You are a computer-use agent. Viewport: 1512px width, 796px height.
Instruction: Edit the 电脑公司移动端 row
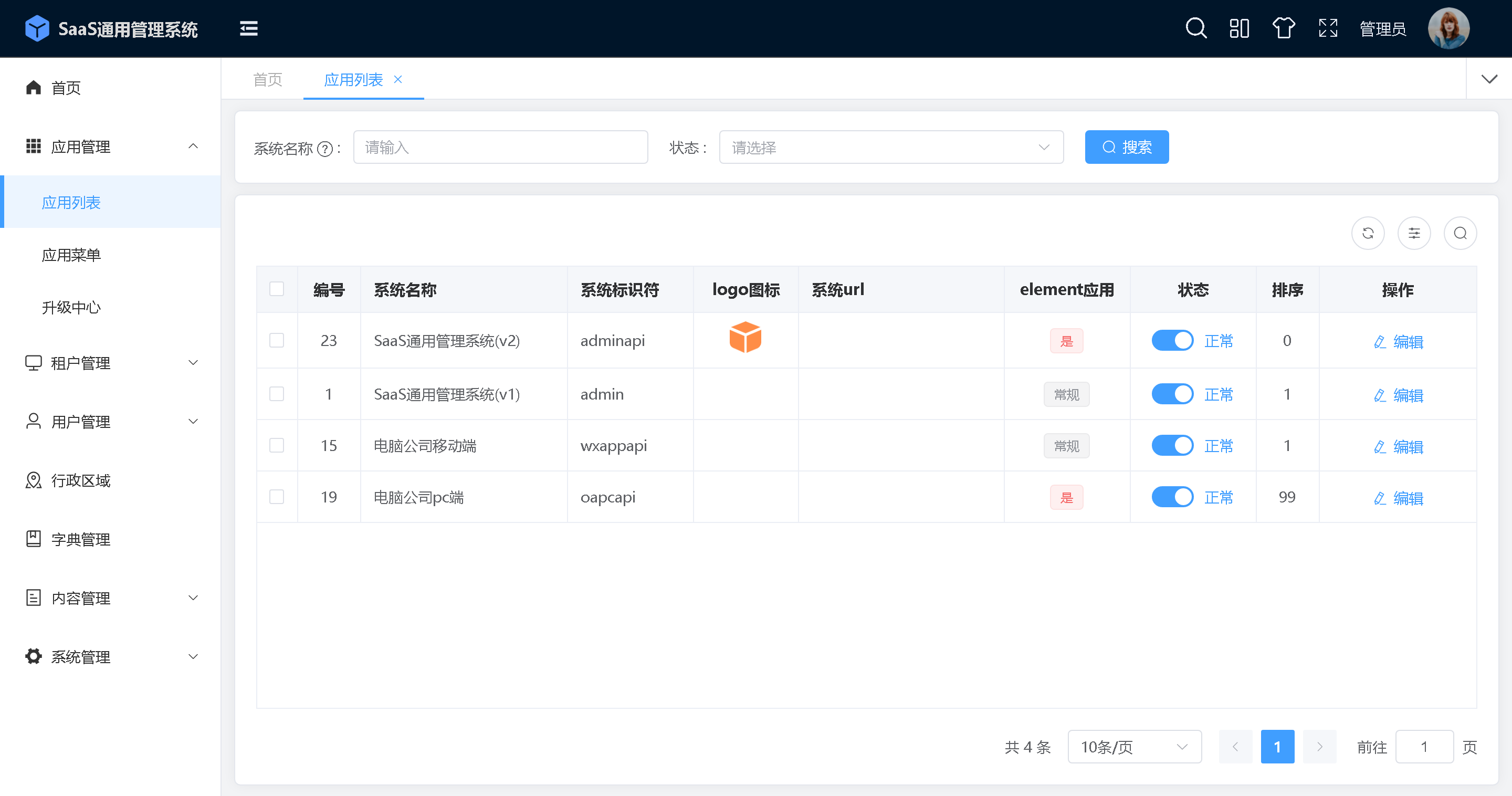(1398, 447)
